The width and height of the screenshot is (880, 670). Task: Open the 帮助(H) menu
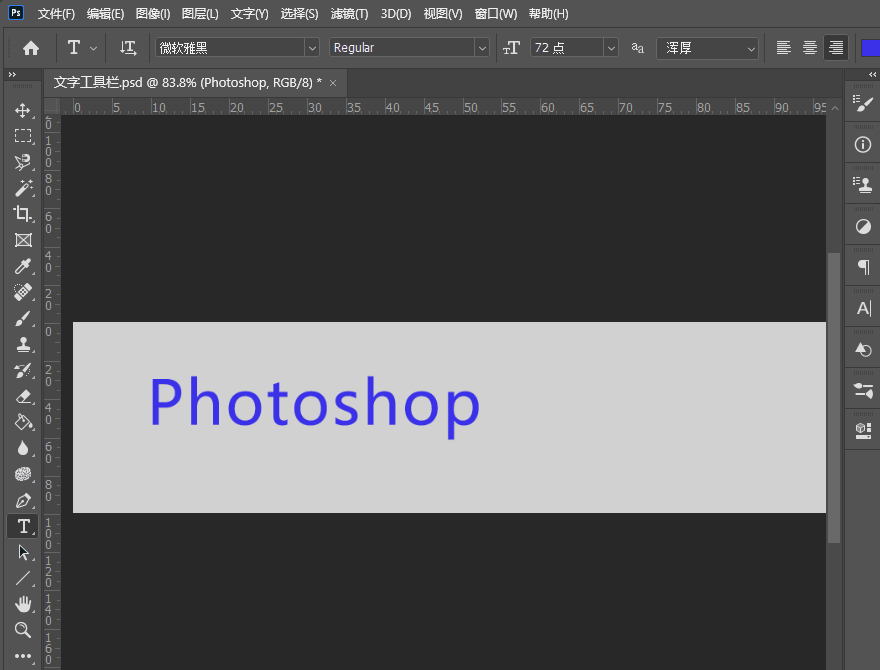[x=548, y=14]
